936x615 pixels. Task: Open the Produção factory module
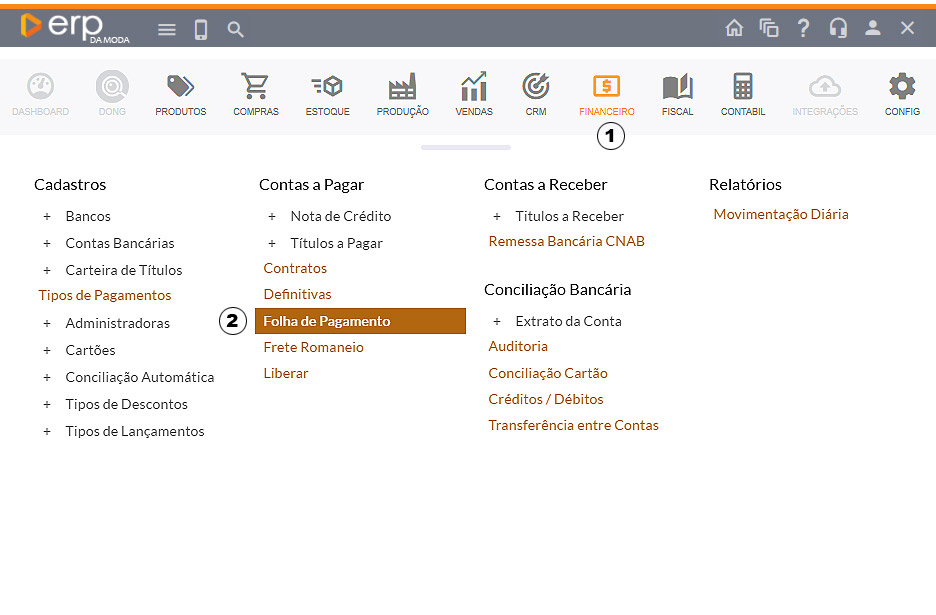(x=402, y=94)
